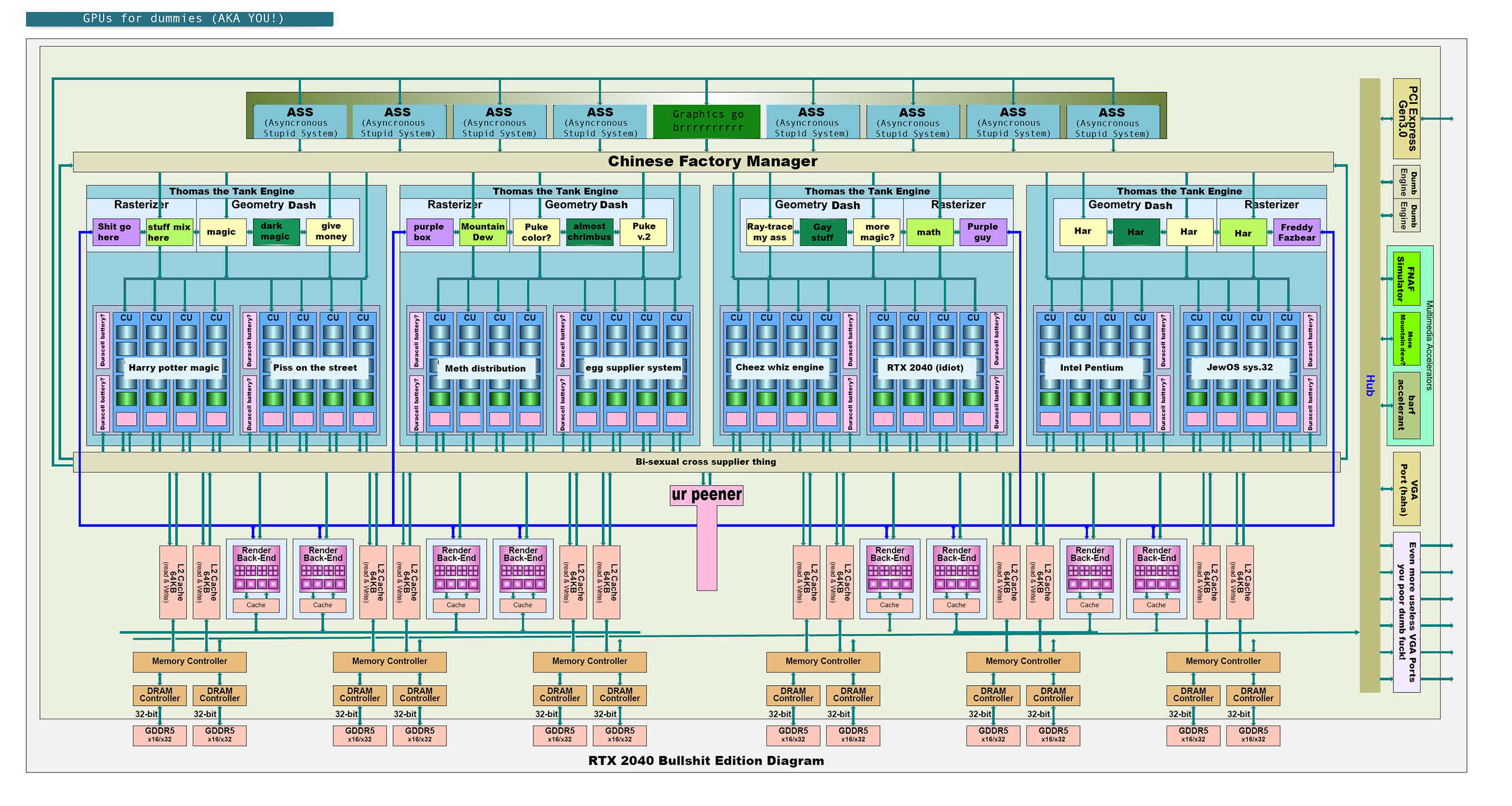The width and height of the screenshot is (1512, 806).
Task: Click the PCI Express Gen3.0 block
Action: coord(1407,119)
